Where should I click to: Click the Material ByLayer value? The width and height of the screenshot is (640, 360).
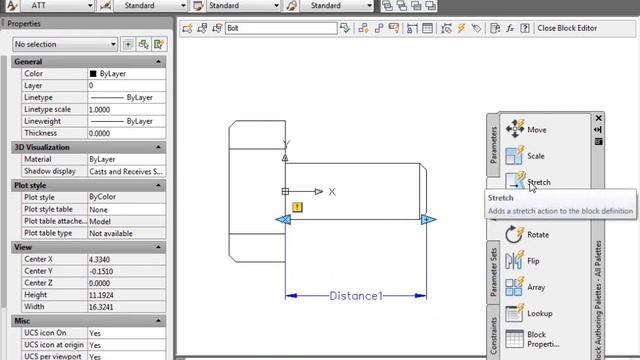click(127, 159)
